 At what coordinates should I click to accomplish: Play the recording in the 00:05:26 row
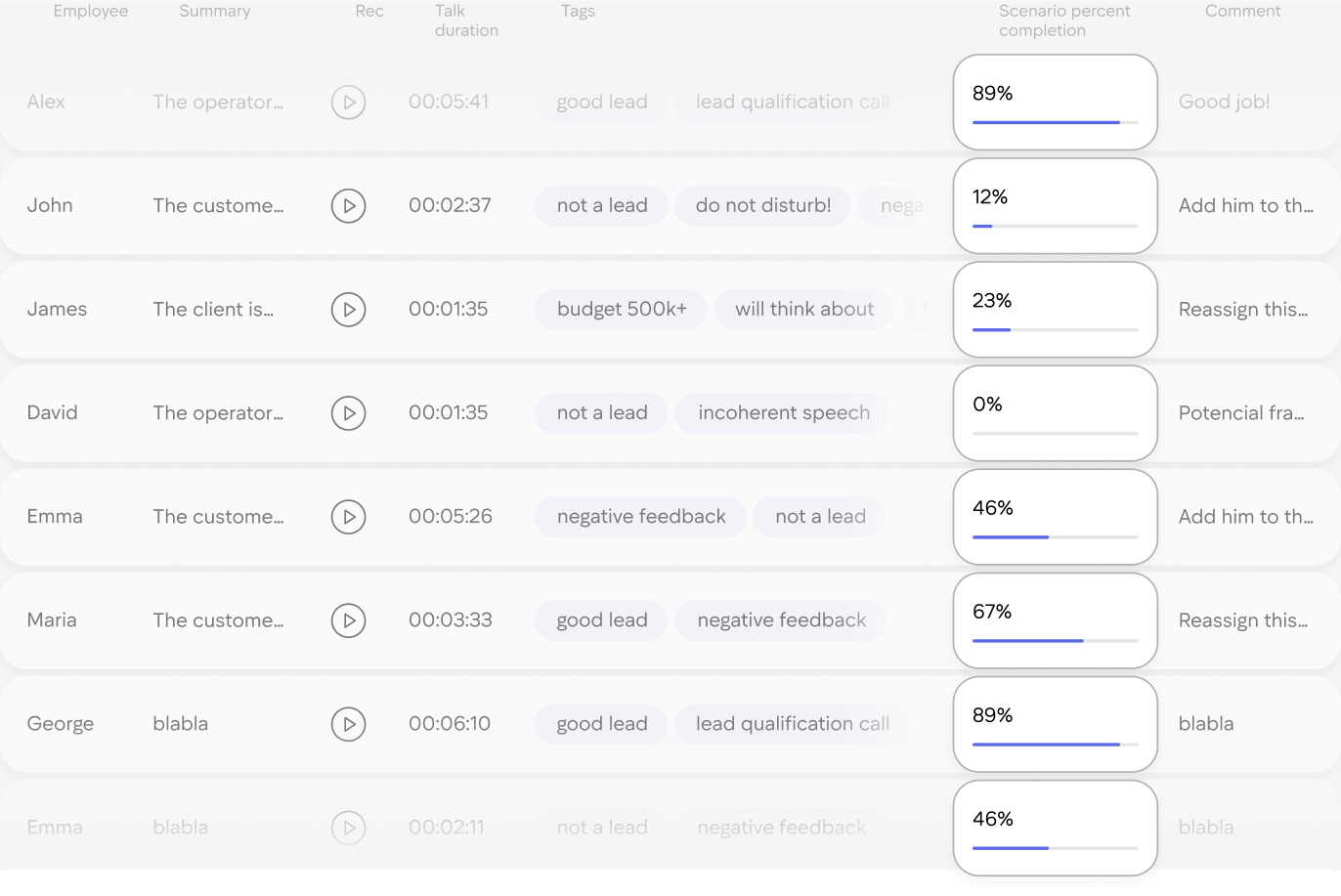pyautogui.click(x=348, y=517)
